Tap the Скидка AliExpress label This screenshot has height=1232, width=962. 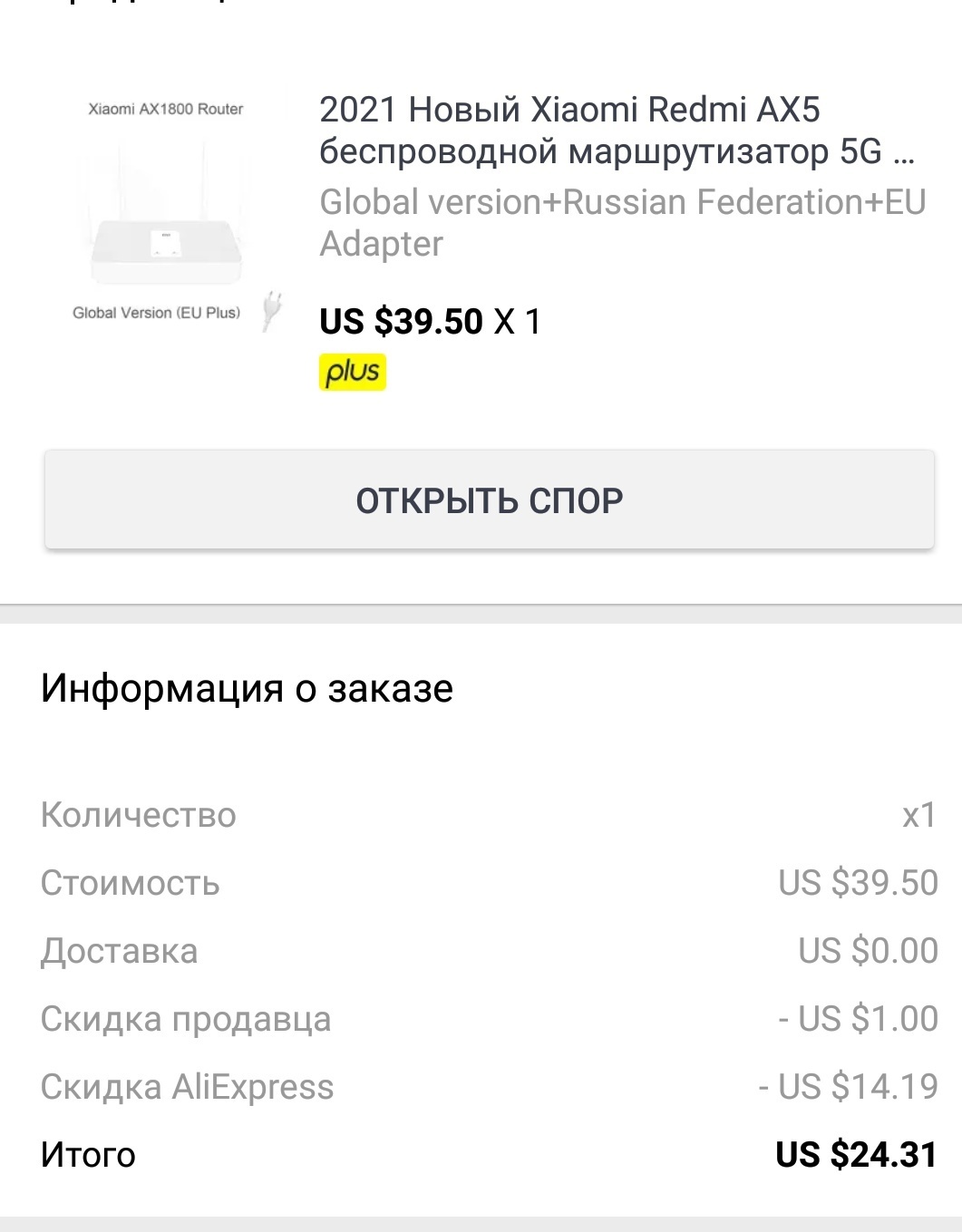(187, 1087)
